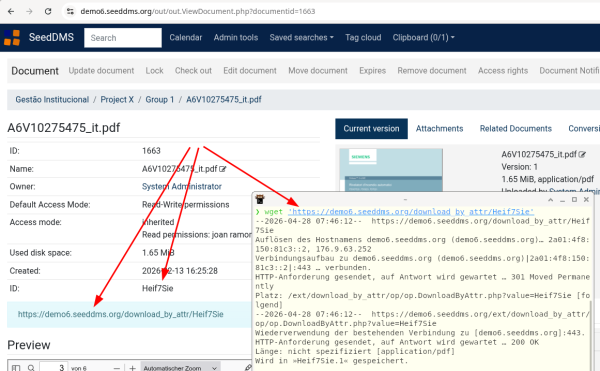Open the Tag cloud page
Viewport: 600px width, 371px height.
click(x=363, y=37)
